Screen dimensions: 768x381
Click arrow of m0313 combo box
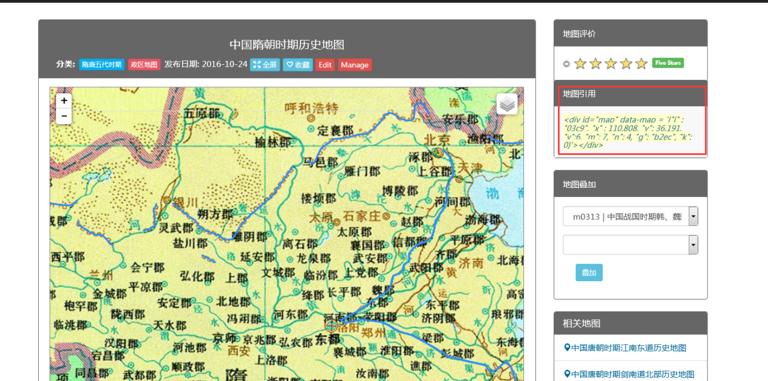coord(693,216)
